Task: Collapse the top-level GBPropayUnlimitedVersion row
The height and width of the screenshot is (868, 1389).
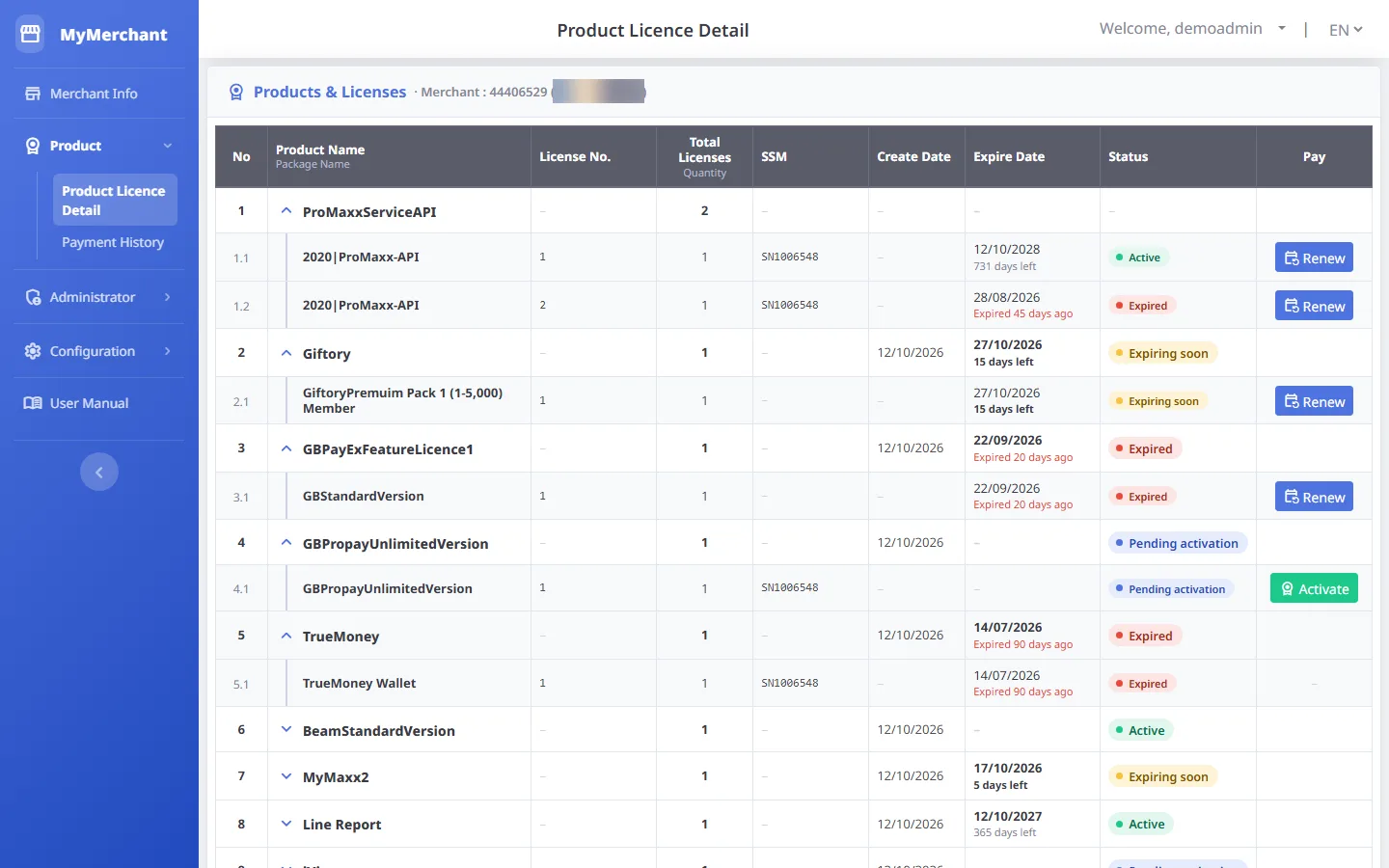Action: 286,543
